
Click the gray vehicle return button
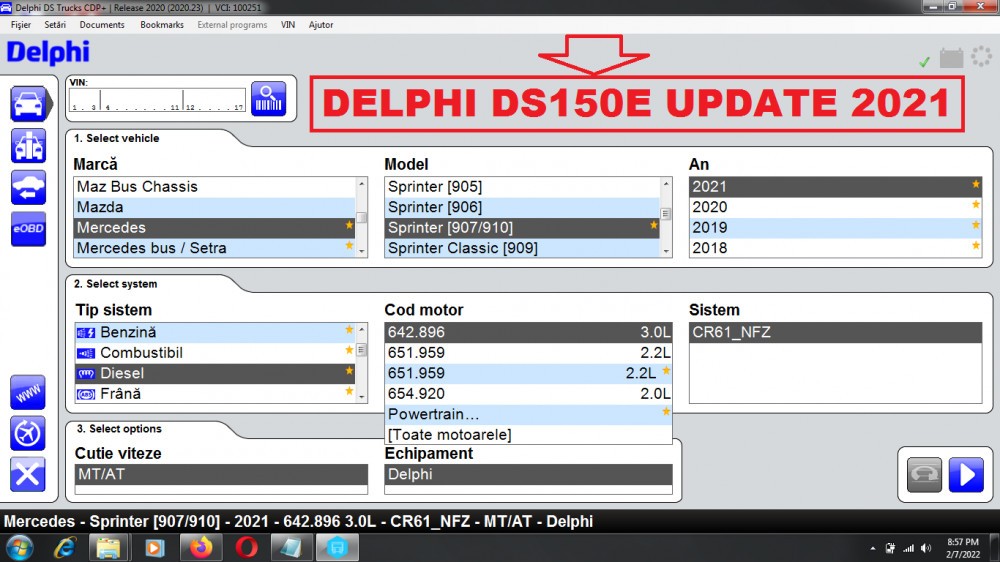tap(924, 475)
